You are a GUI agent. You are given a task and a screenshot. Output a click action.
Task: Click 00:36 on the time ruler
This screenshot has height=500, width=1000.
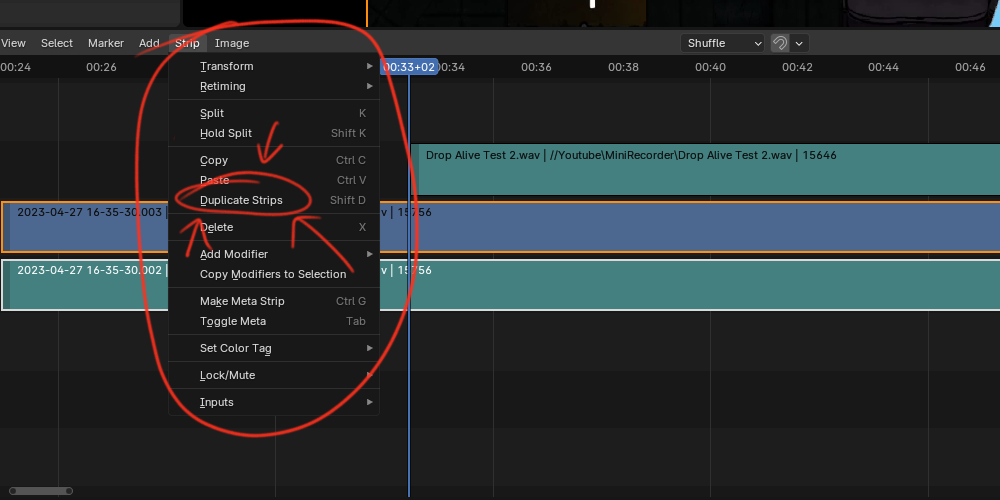[536, 67]
